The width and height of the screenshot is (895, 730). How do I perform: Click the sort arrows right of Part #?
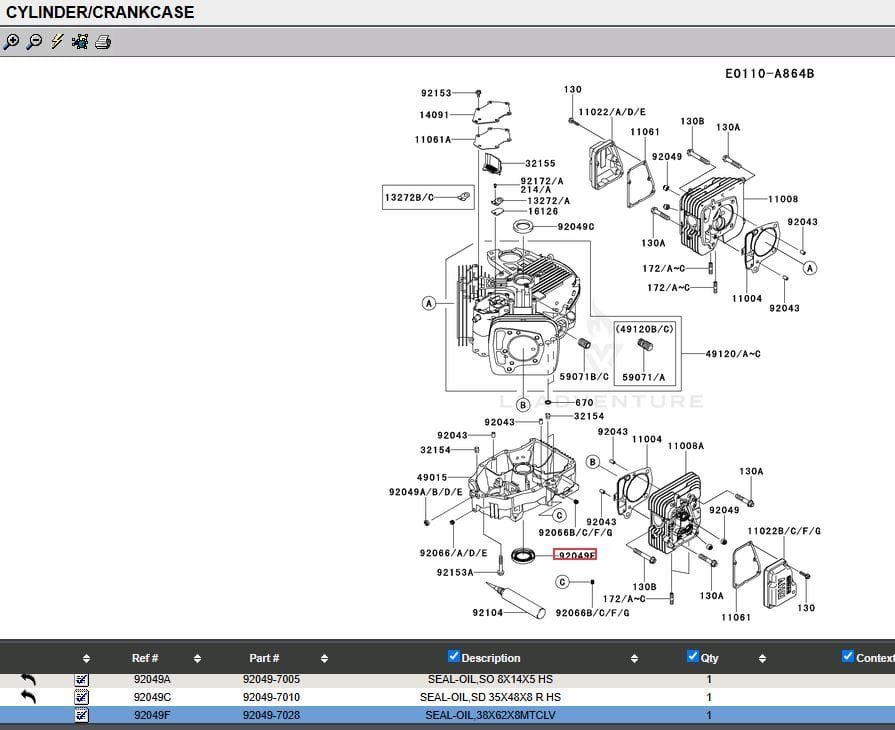(x=324, y=659)
